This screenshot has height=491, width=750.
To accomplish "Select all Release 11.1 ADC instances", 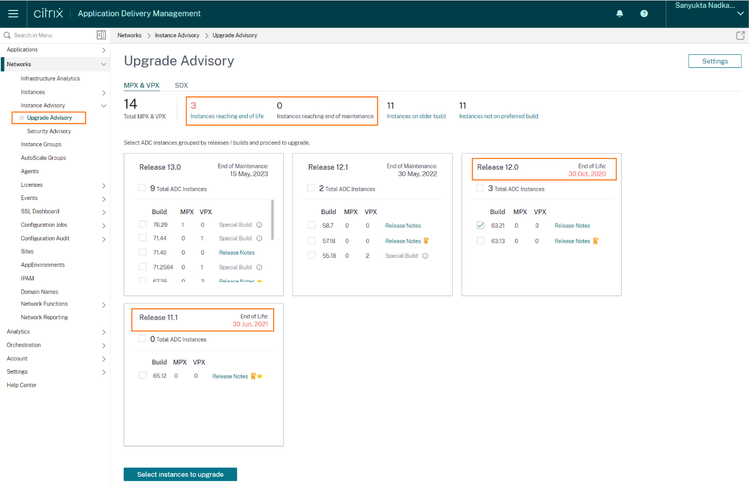I will (142, 338).
